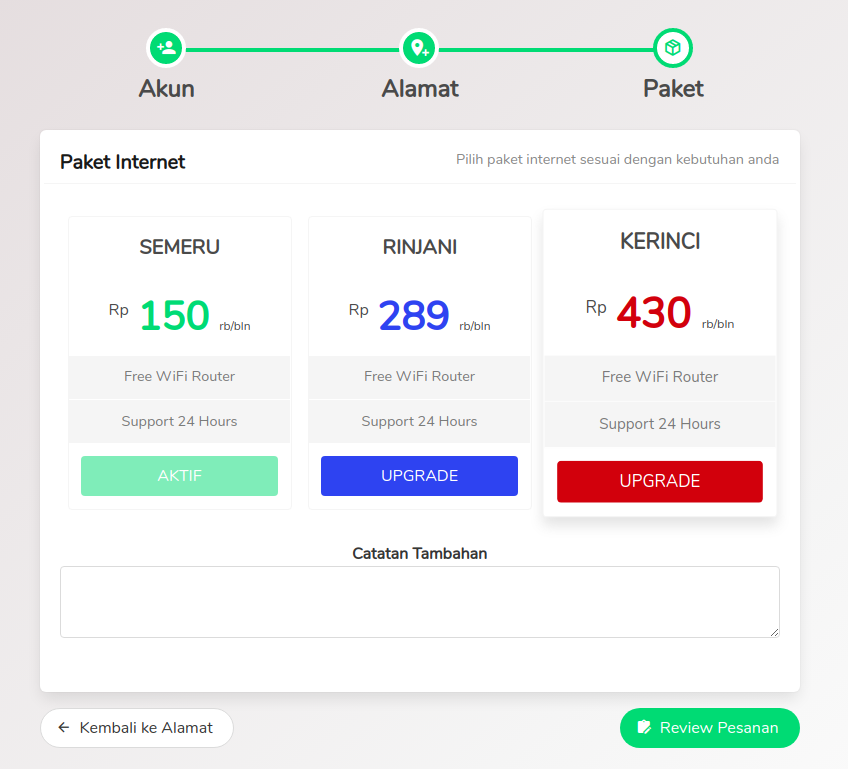The image size is (848, 769).
Task: Select the Paket step label
Action: coord(673,89)
